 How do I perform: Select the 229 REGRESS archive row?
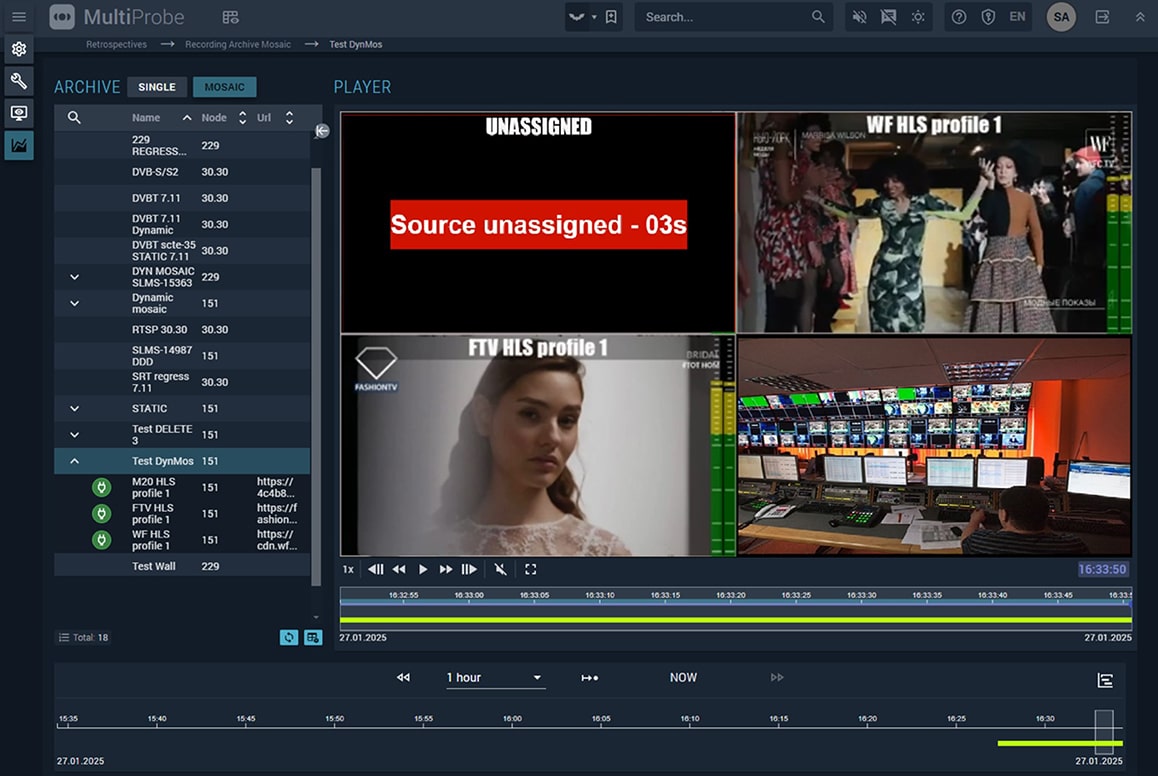point(182,145)
